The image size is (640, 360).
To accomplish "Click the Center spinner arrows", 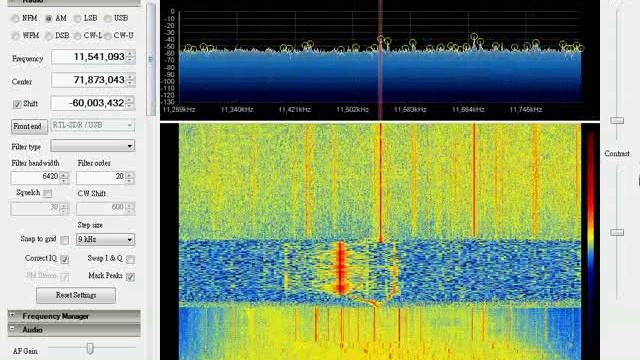I will [130, 80].
